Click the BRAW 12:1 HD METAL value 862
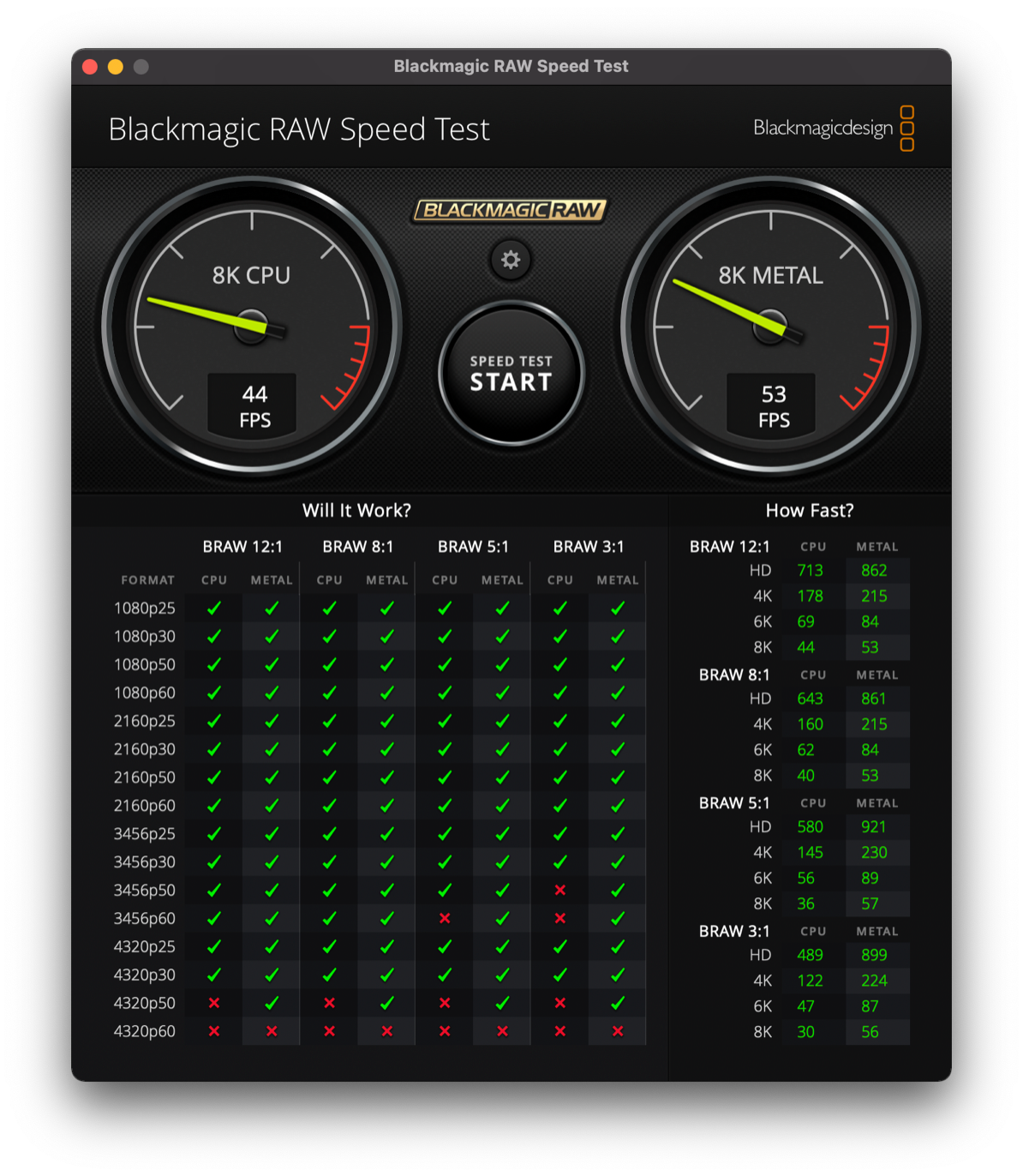 (874, 570)
